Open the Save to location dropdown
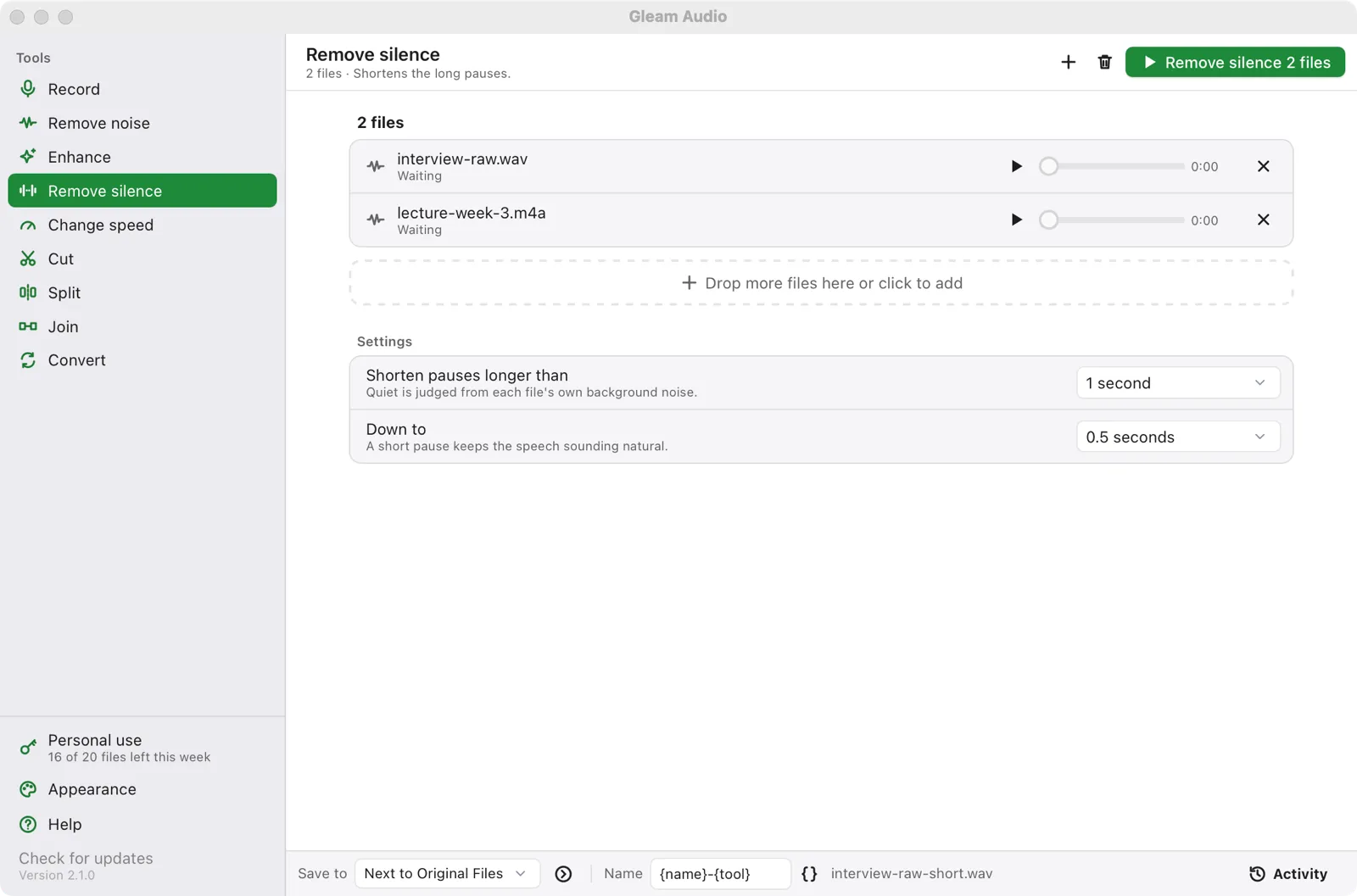Viewport: 1357px width, 896px height. (447, 873)
